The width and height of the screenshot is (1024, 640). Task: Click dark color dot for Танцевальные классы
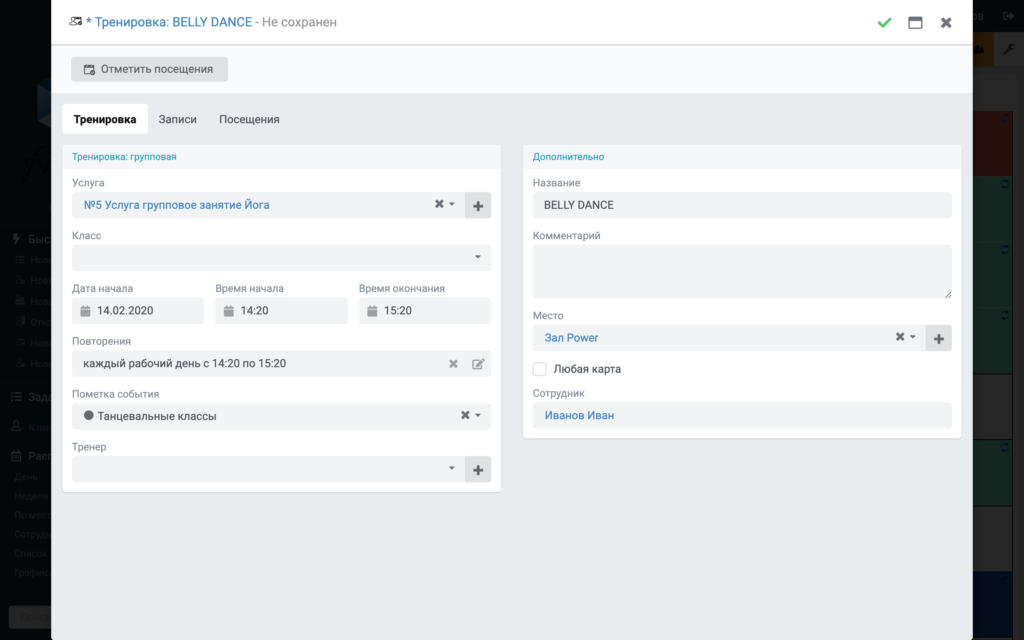(x=89, y=415)
